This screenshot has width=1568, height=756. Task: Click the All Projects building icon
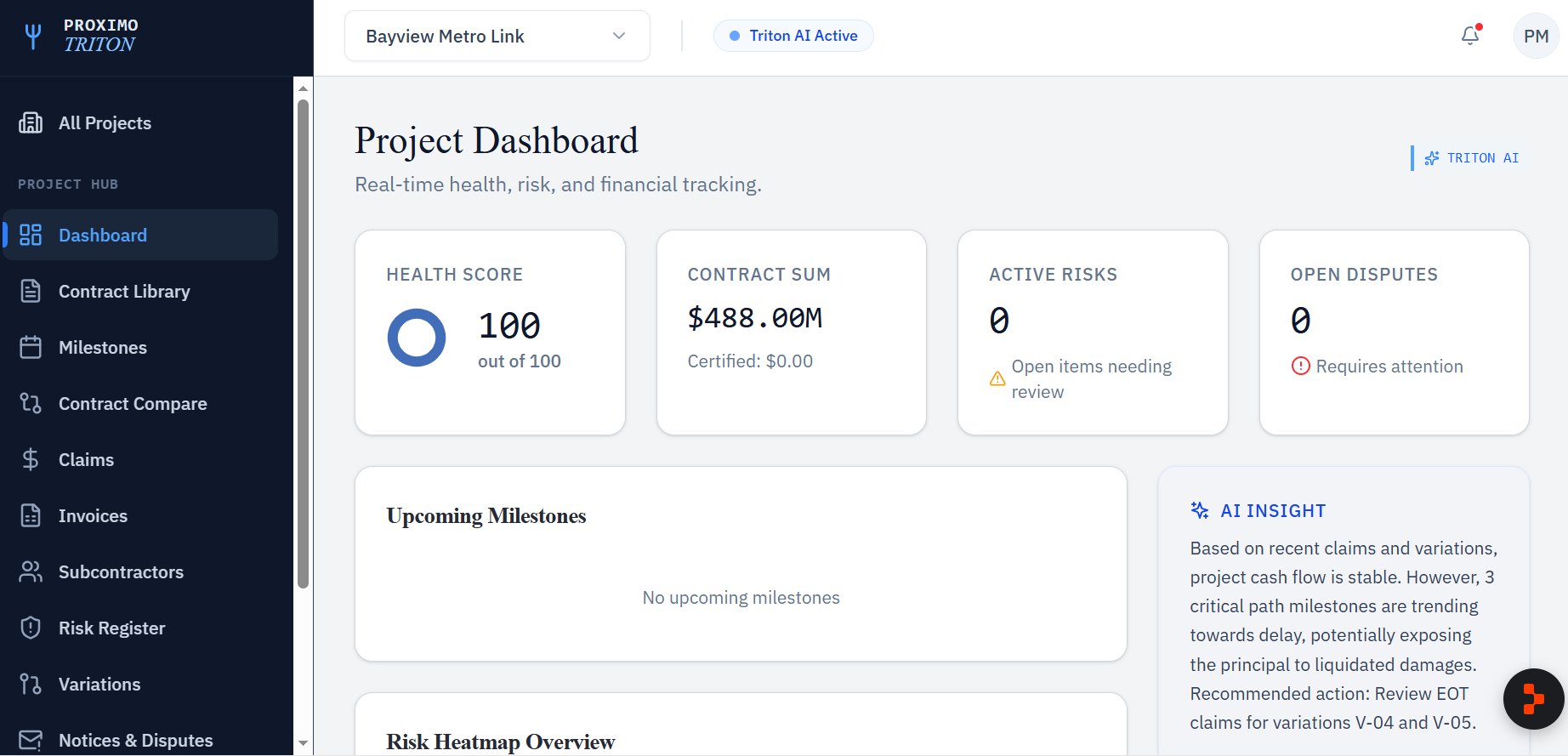pos(31,123)
